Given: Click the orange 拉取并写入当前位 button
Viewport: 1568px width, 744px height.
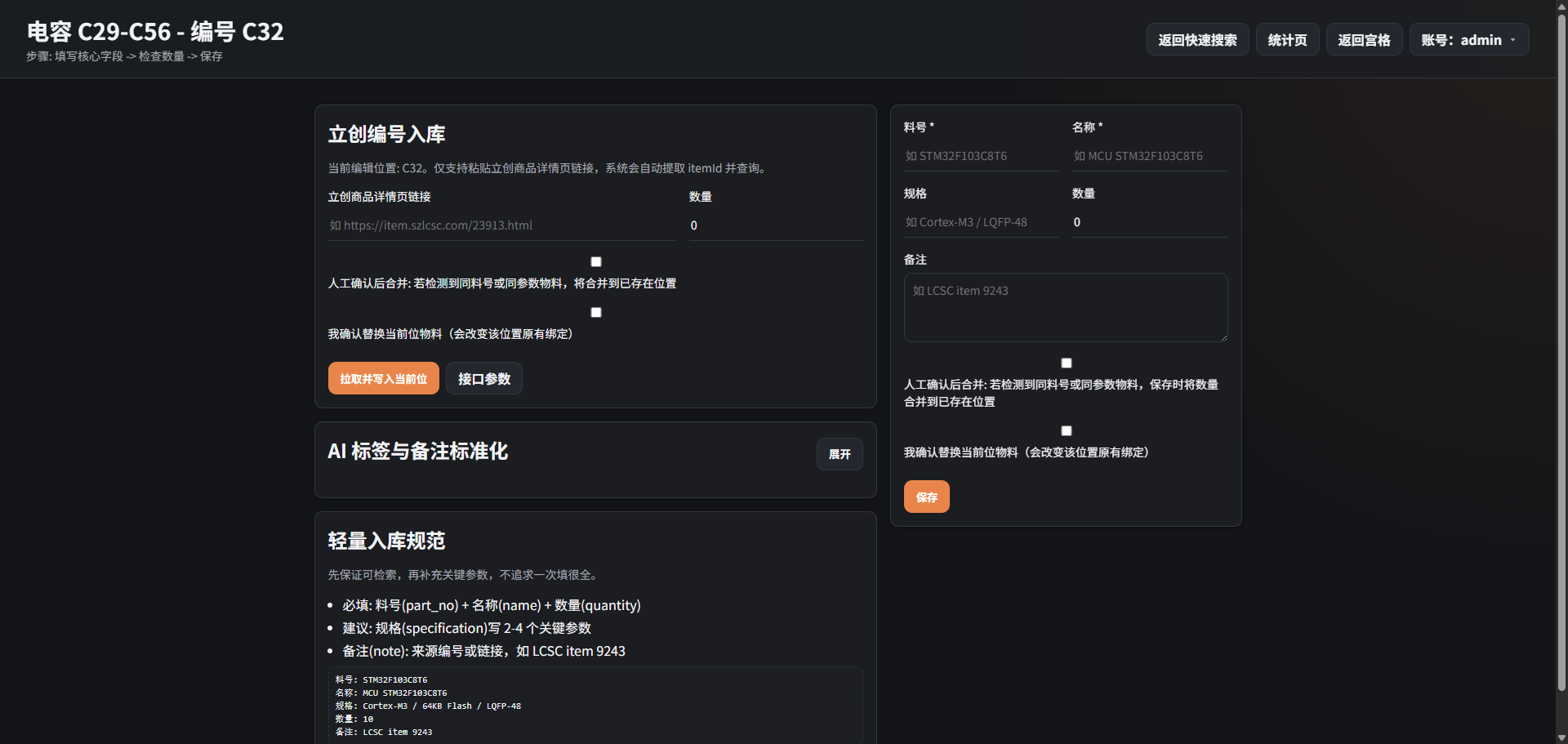Looking at the screenshot, I should [383, 379].
